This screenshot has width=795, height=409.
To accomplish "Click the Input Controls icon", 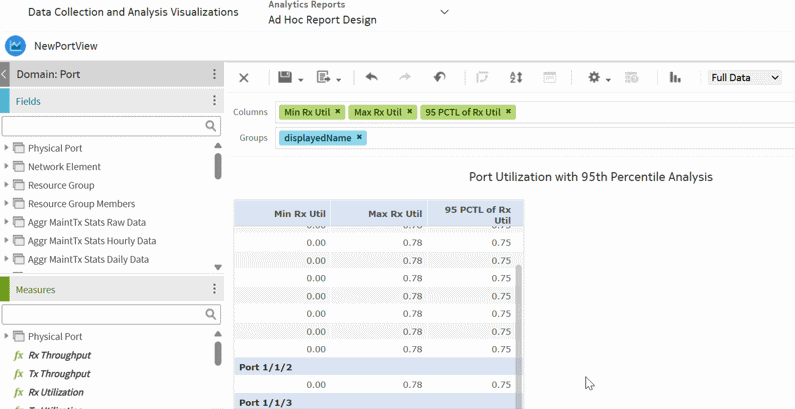I will pyautogui.click(x=550, y=78).
